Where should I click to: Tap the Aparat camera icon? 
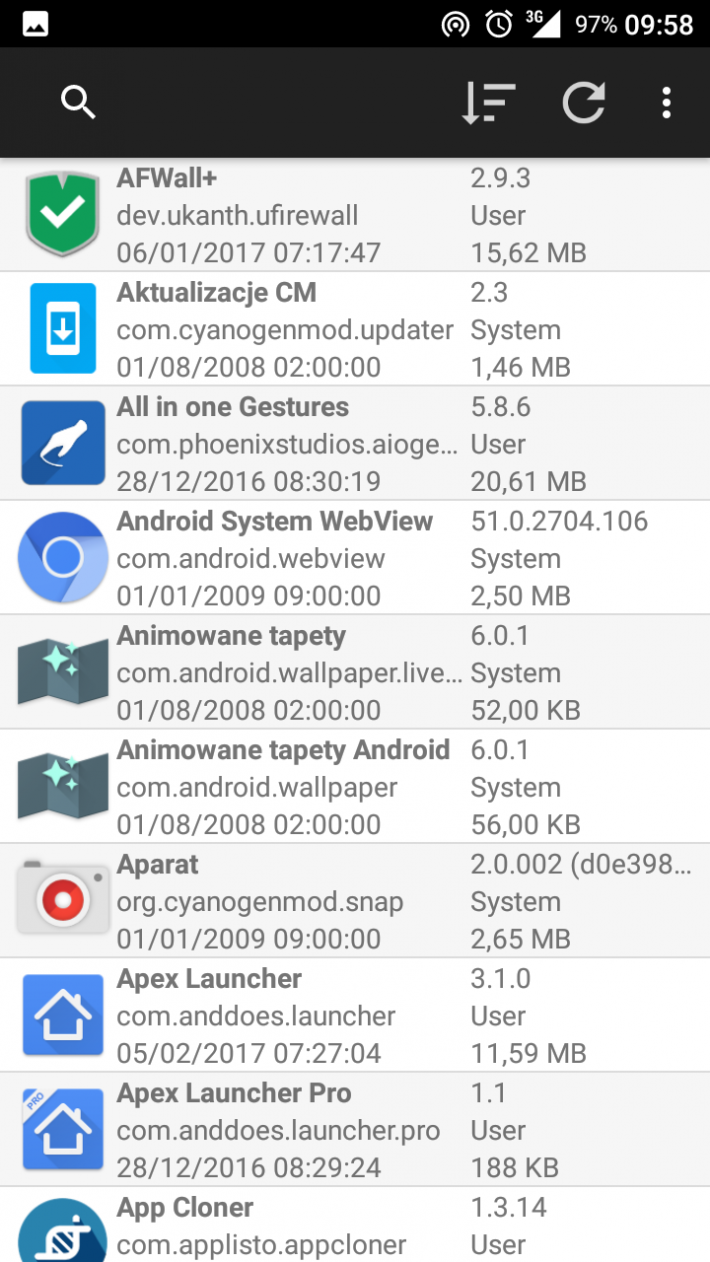(x=63, y=900)
